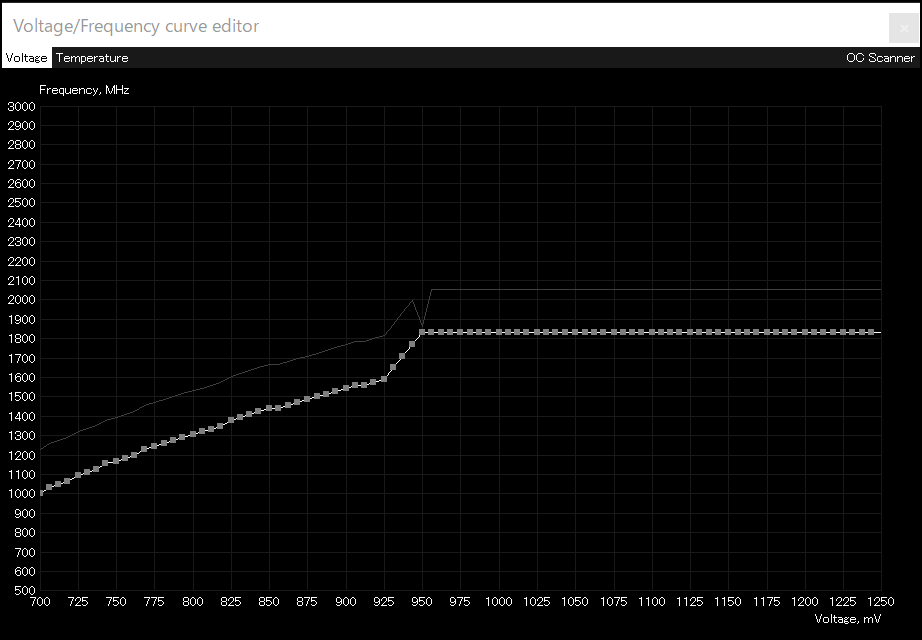Click the 'Voltage/Frequency curve editor' title text
Image resolution: width=922 pixels, height=640 pixels.
click(136, 26)
